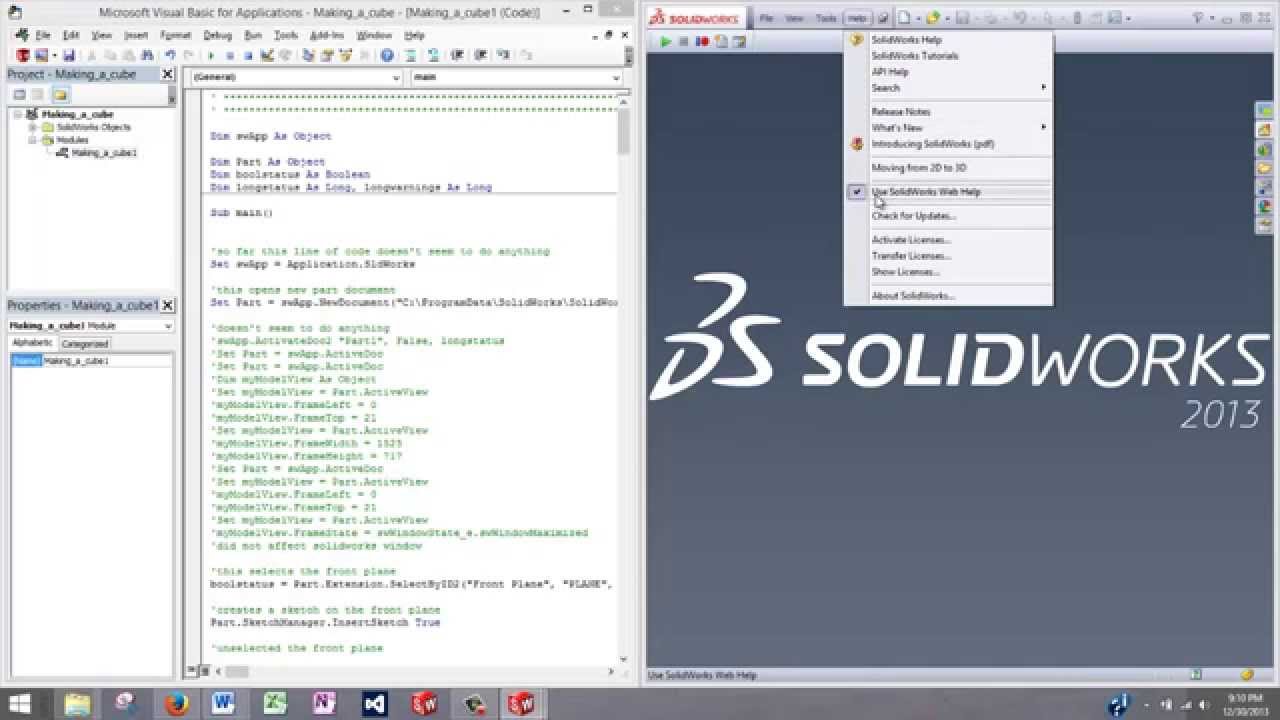The width and height of the screenshot is (1280, 720).
Task: Click View SolidWorks icon in VBA toolbar
Action: [21, 55]
